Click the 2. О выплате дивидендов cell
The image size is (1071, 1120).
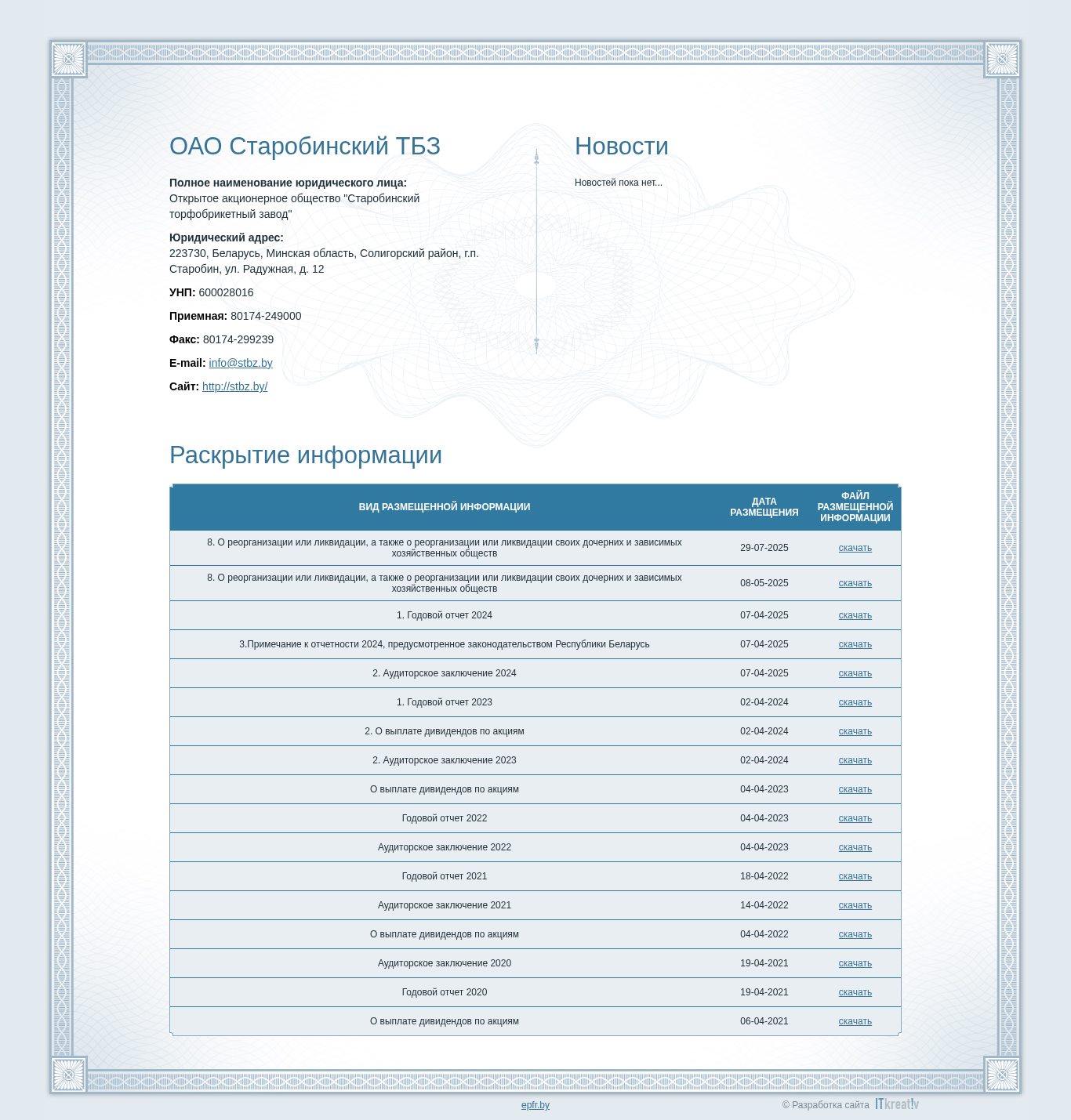(445, 731)
